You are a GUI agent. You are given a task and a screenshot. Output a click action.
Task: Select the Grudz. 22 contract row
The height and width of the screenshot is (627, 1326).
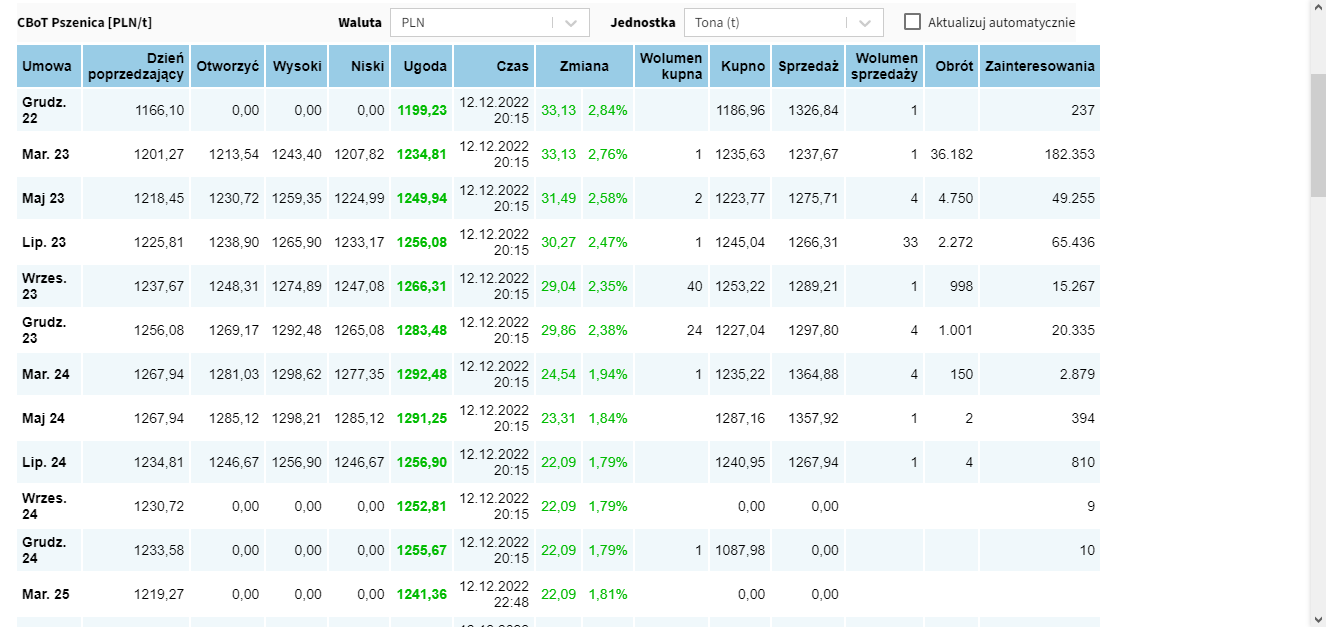44,110
